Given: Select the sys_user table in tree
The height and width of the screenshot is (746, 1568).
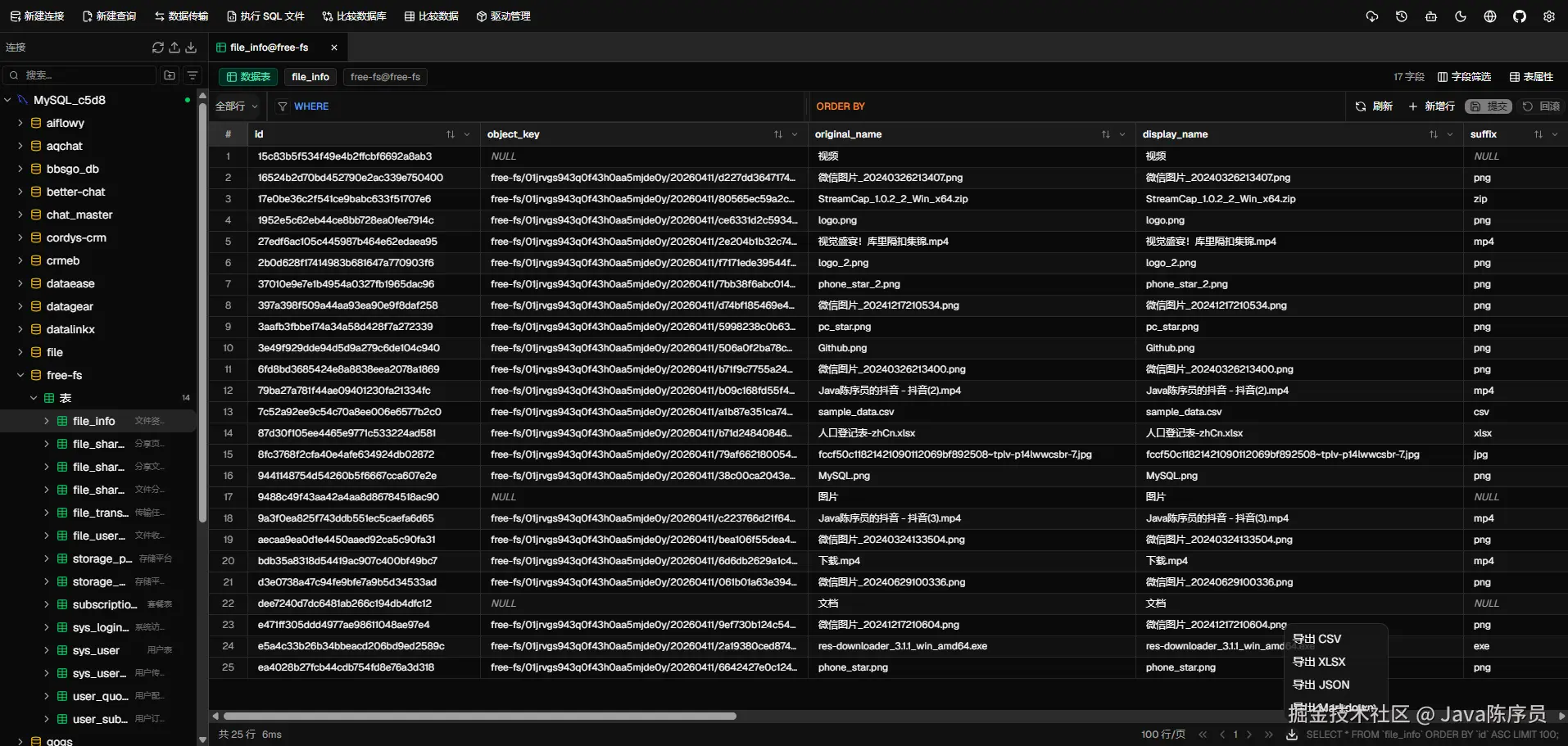Looking at the screenshot, I should (x=96, y=650).
